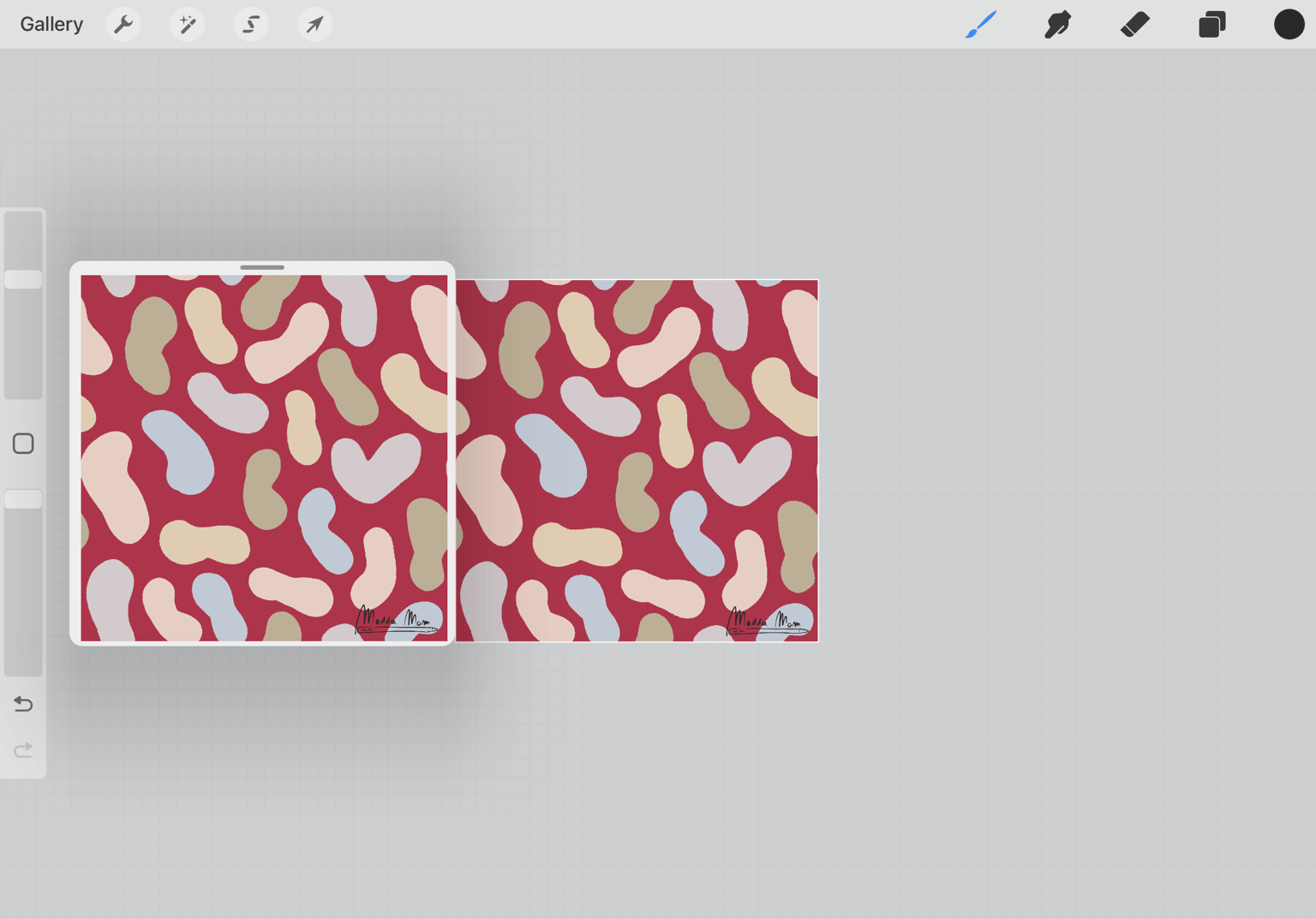Image resolution: width=1316 pixels, height=918 pixels.
Task: Open the Layers panel
Action: click(x=1211, y=24)
